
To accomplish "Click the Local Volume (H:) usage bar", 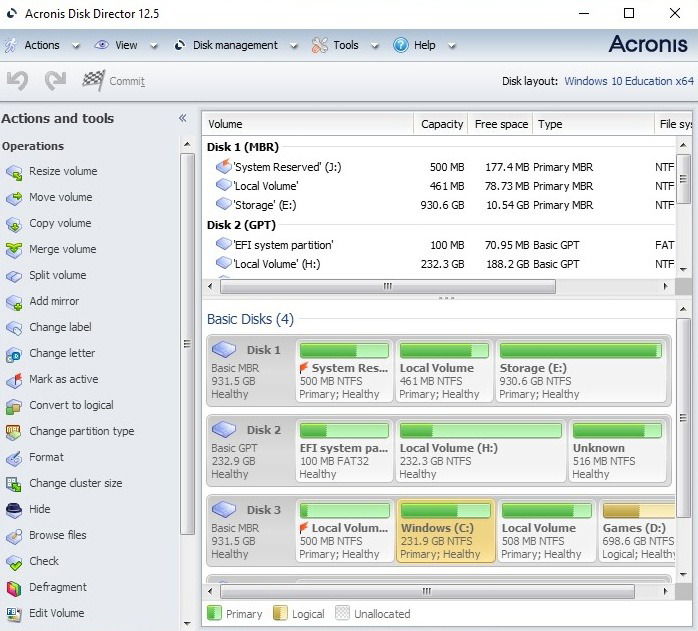I will click(481, 431).
